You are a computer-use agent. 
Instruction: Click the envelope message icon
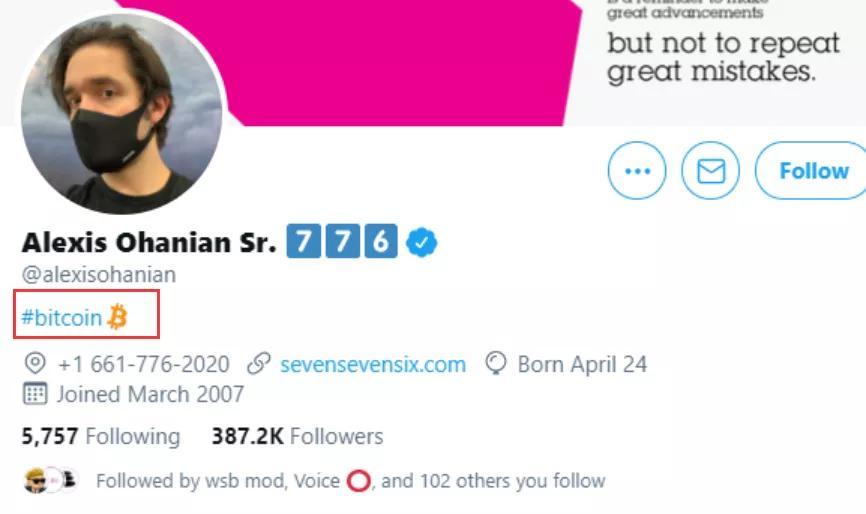coord(710,171)
